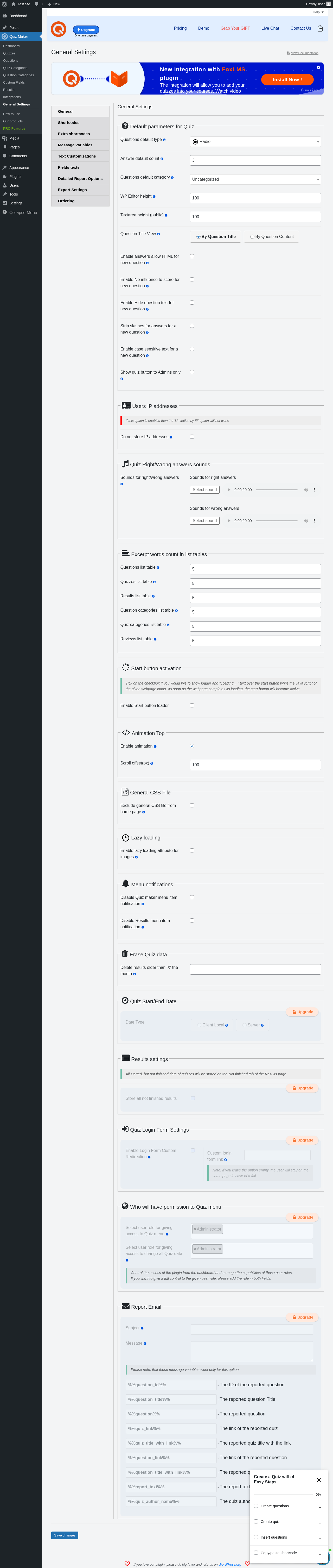Toggle Enable Start button loader checkbox
The width and height of the screenshot is (333, 1568).
pyautogui.click(x=192, y=705)
